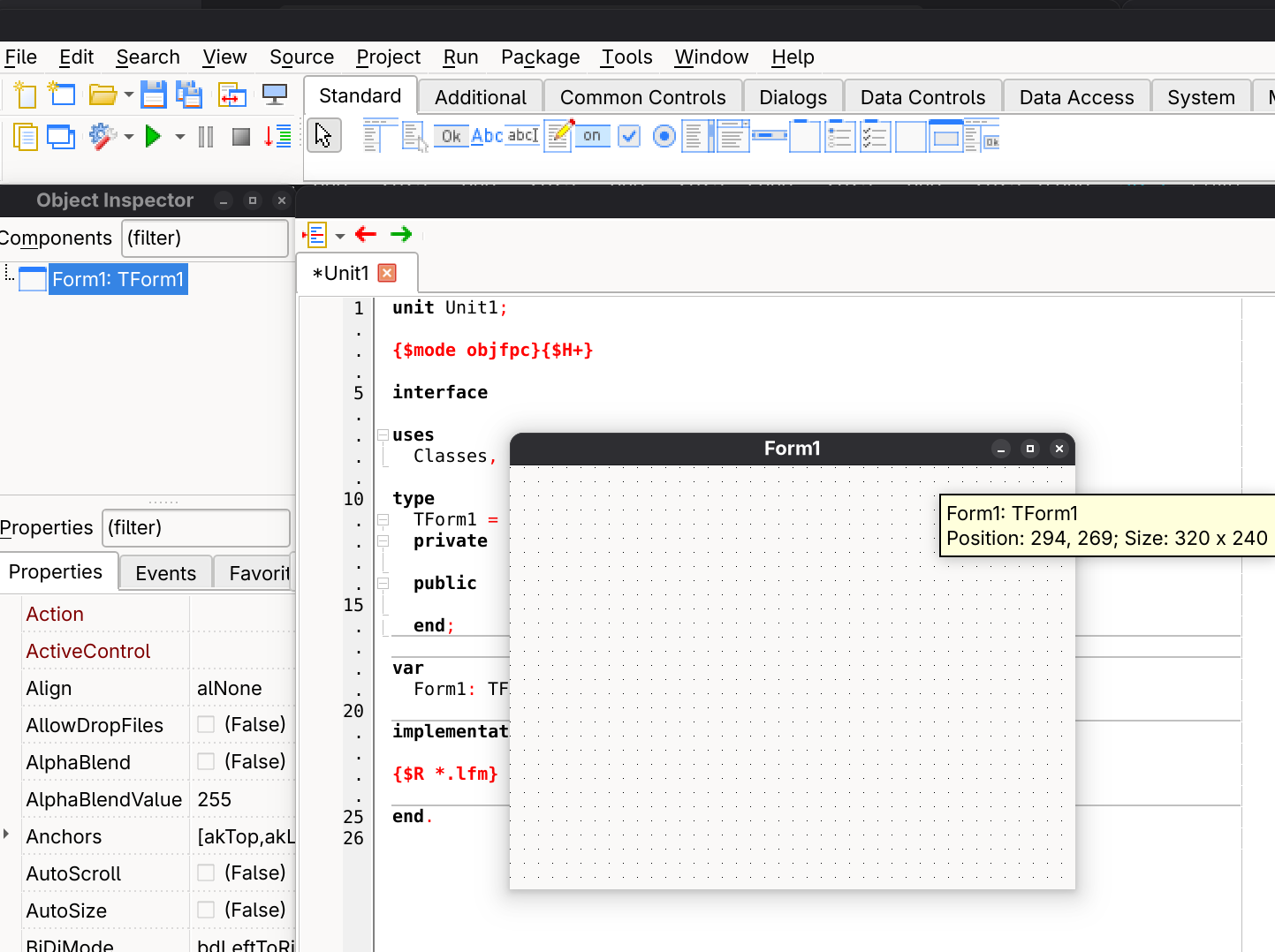Toggle the AlphaBlend checkbox
The height and width of the screenshot is (952, 1275).
point(206,761)
